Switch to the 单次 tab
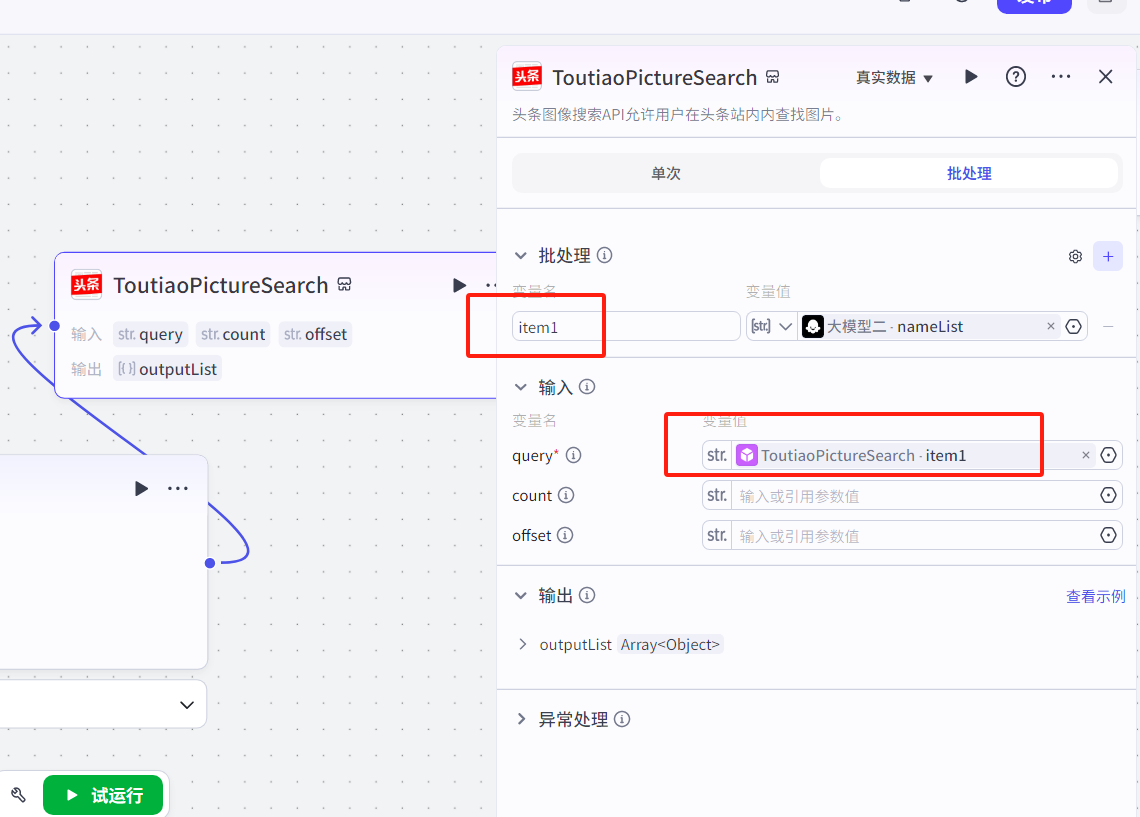 point(666,173)
